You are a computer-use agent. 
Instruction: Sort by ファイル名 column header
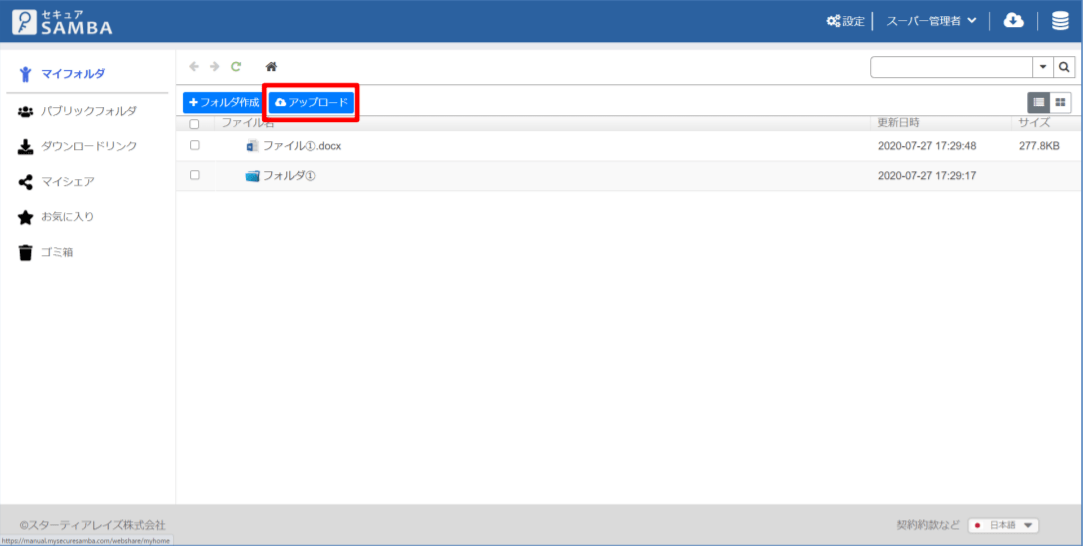248,123
